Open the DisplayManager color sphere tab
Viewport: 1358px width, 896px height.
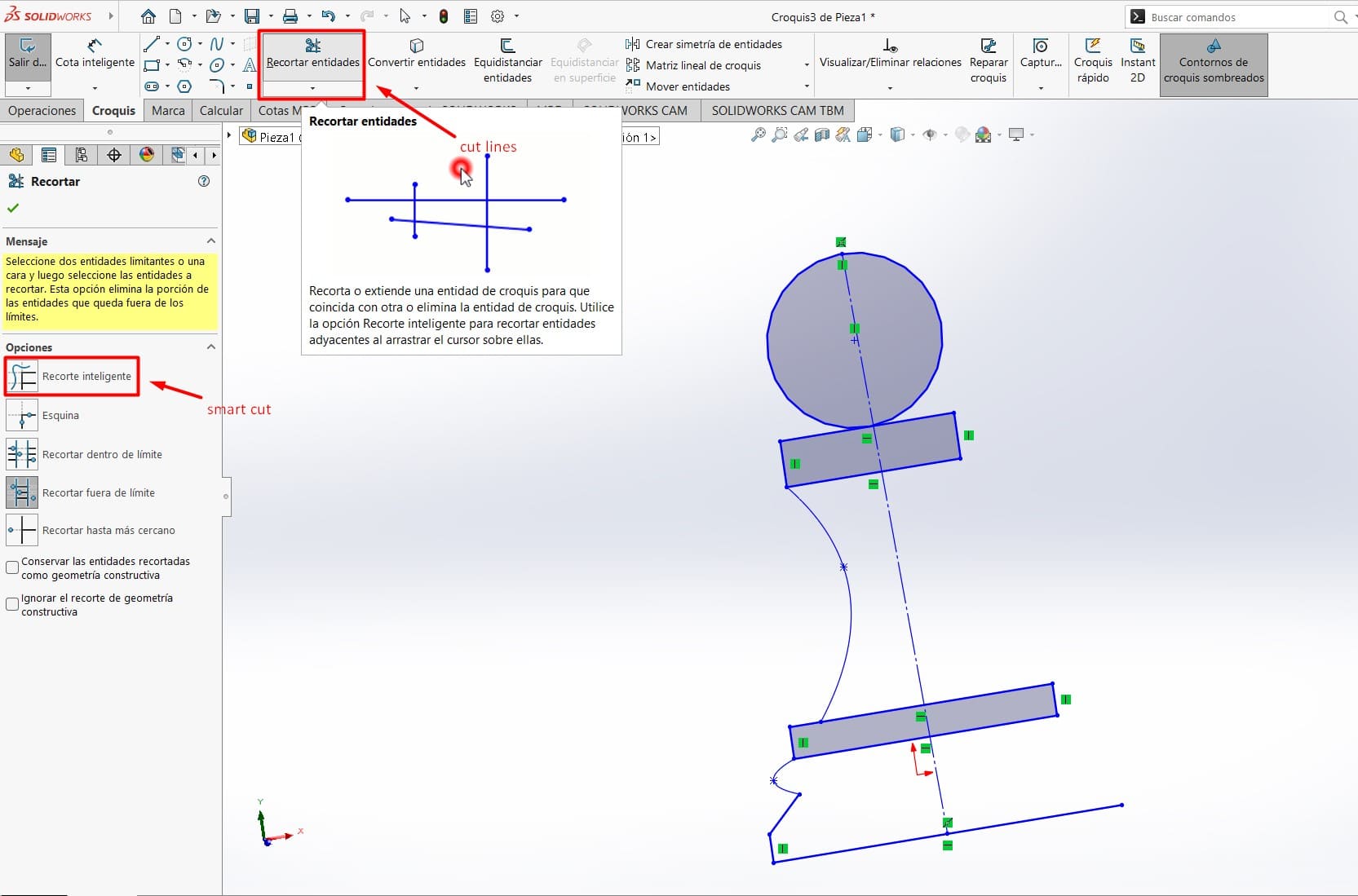pos(147,155)
